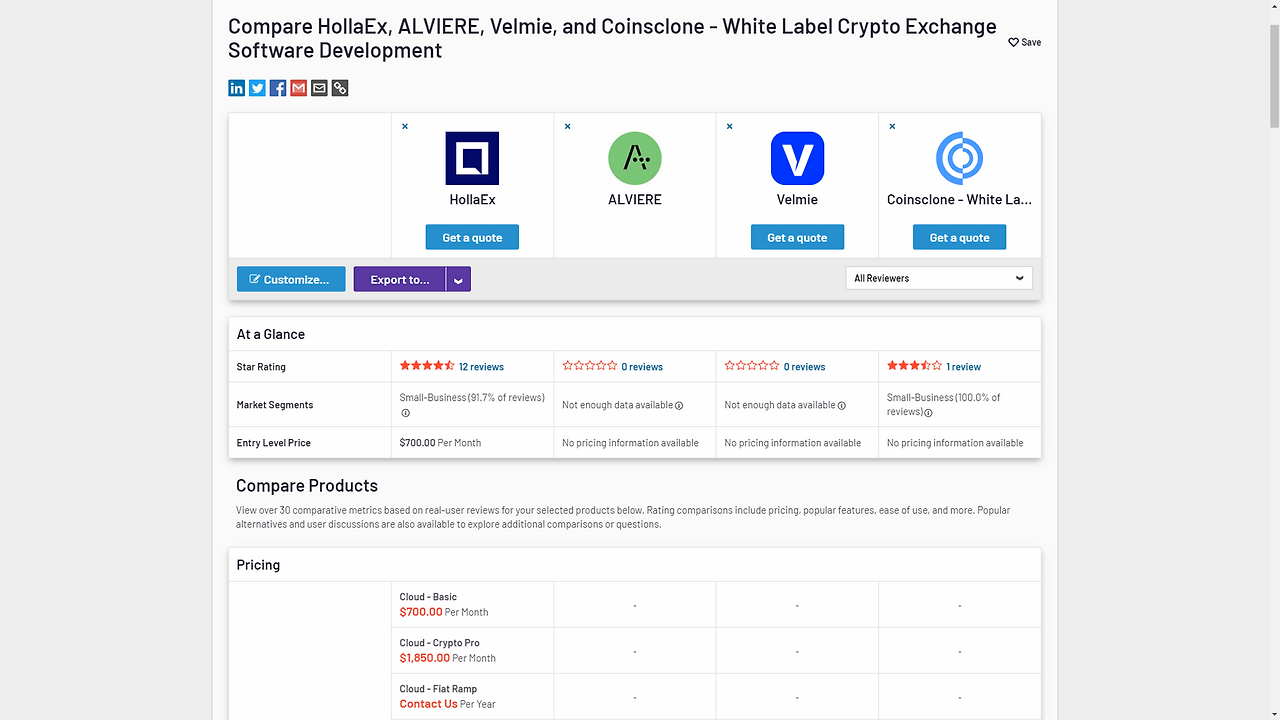The width and height of the screenshot is (1280, 720).
Task: Click Get a quote under Velmie
Action: click(x=797, y=237)
